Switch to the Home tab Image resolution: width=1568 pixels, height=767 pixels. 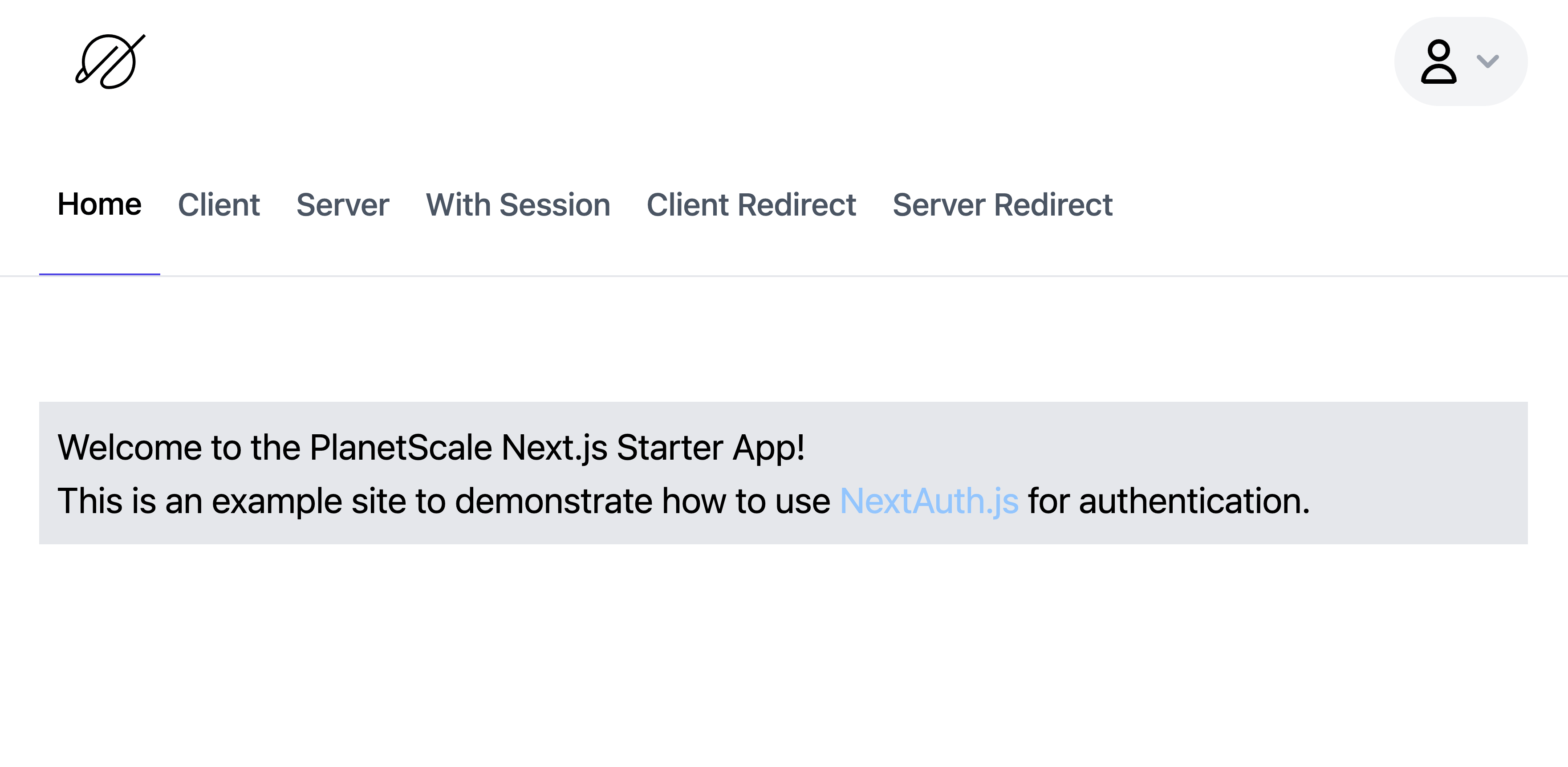click(x=99, y=205)
